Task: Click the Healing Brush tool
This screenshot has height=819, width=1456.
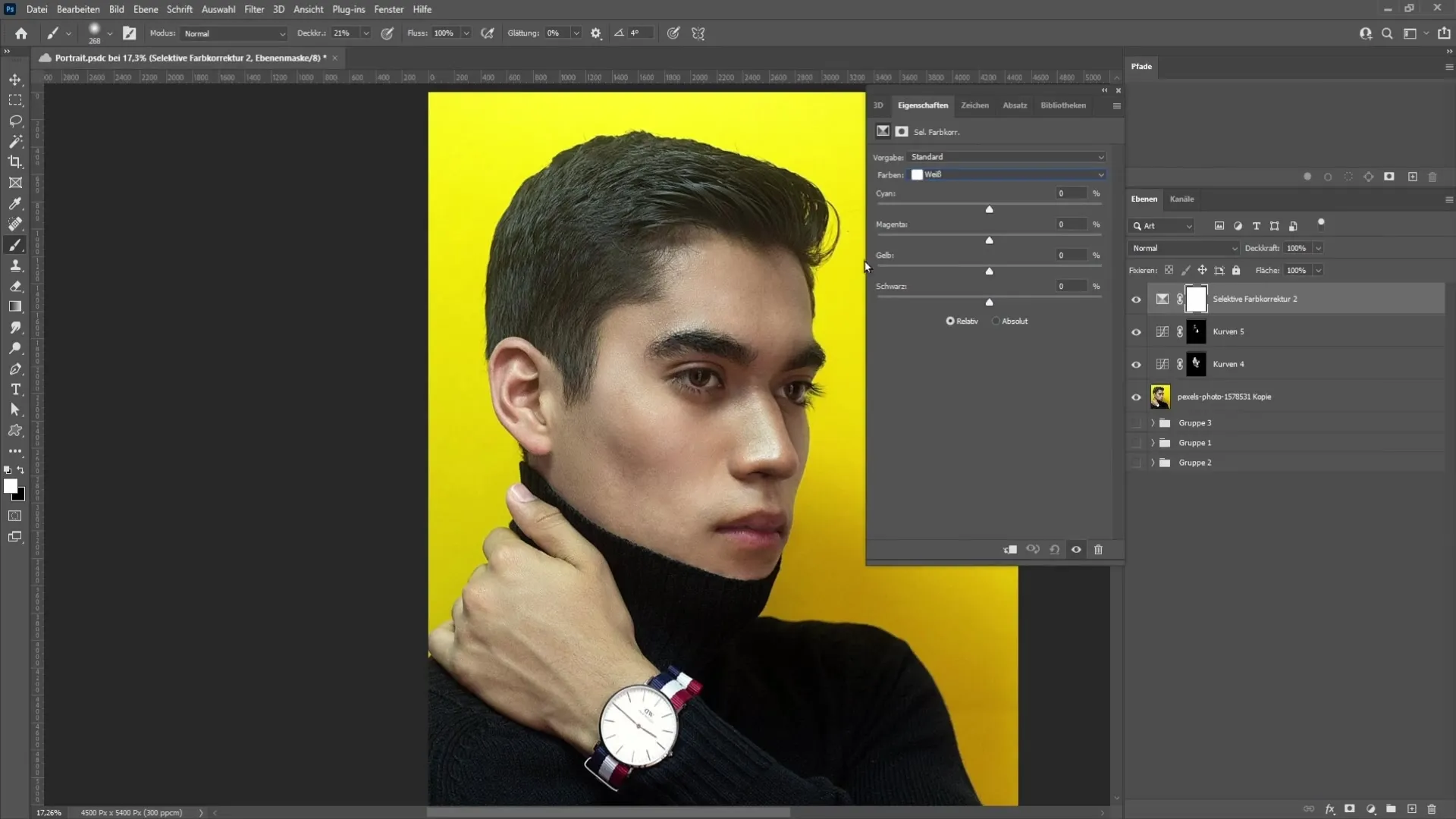Action: click(x=15, y=223)
